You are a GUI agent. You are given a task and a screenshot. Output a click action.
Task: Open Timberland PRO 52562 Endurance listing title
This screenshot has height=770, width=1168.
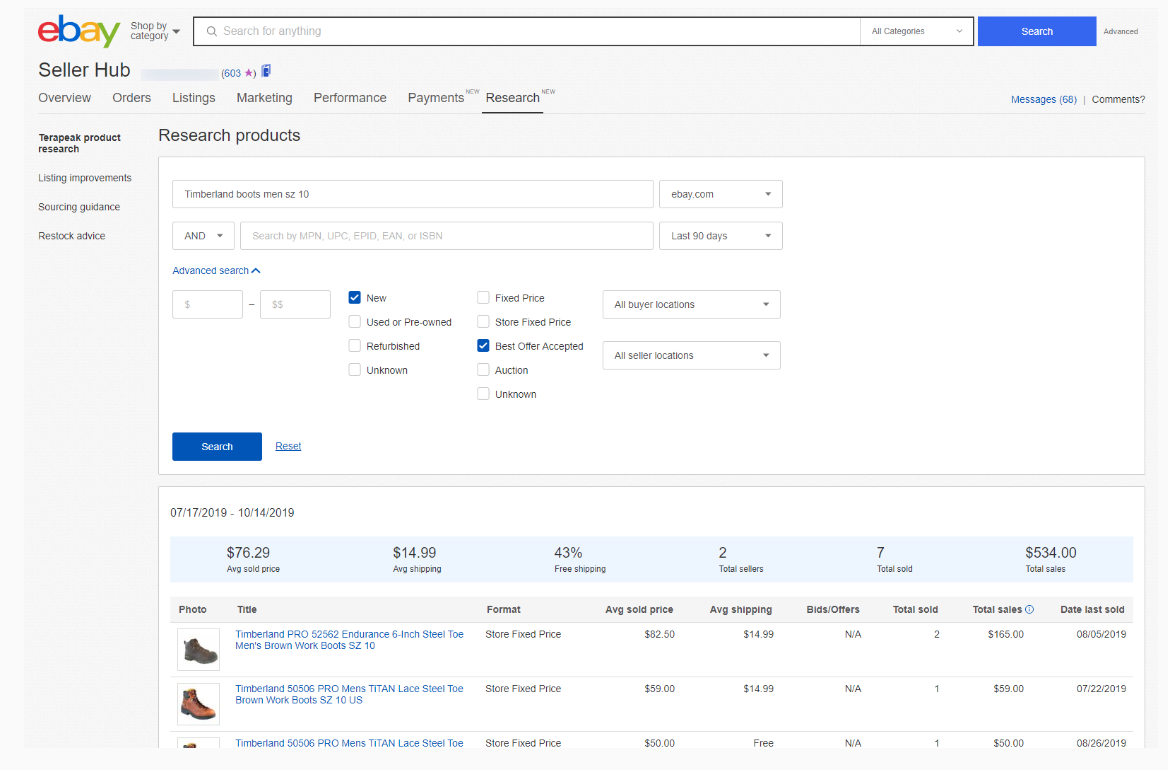[349, 640]
